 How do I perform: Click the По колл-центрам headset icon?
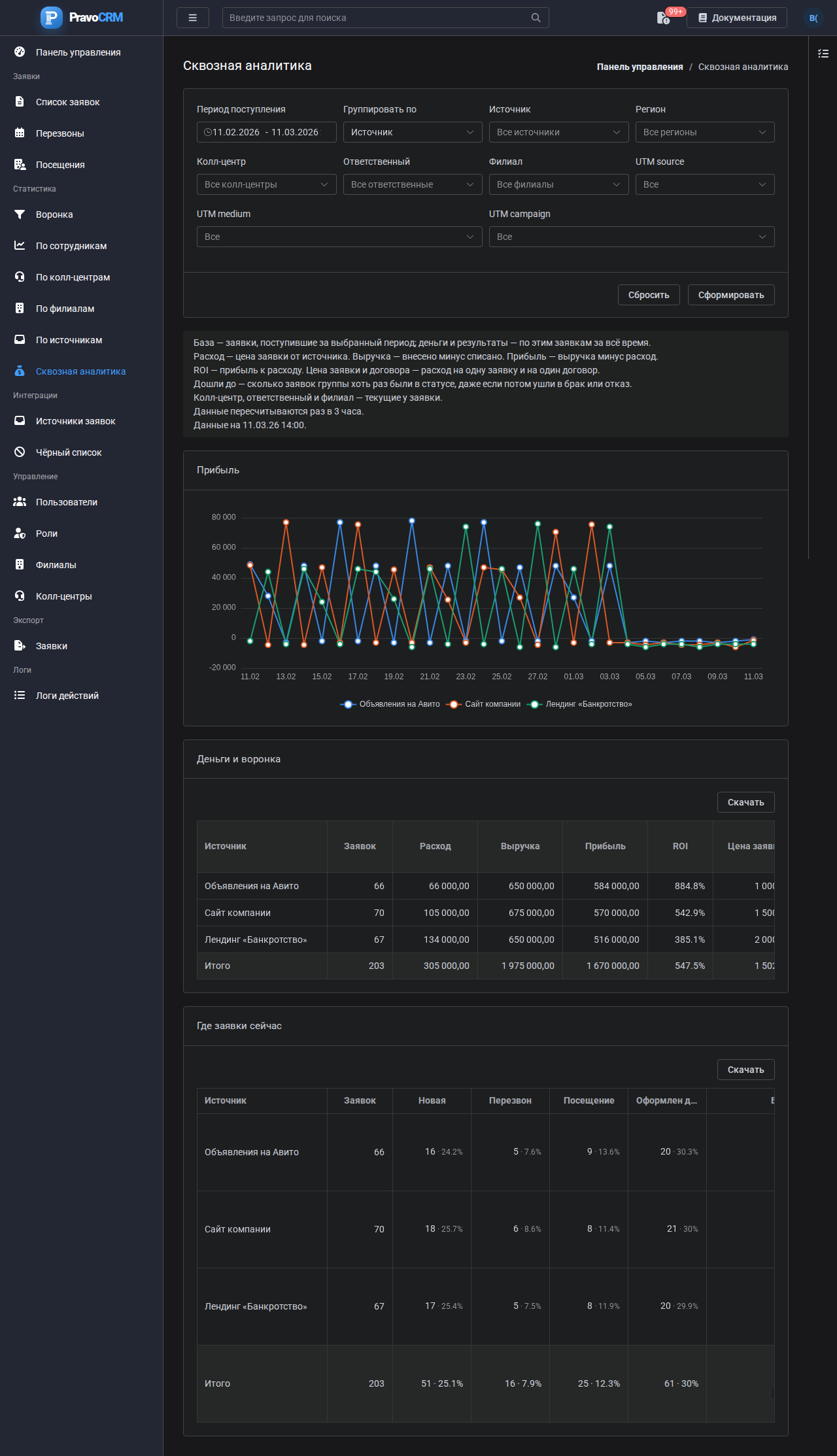click(x=20, y=277)
